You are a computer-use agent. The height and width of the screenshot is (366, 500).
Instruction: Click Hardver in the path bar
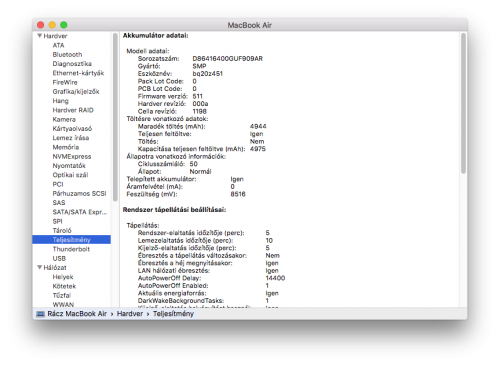pos(130,314)
